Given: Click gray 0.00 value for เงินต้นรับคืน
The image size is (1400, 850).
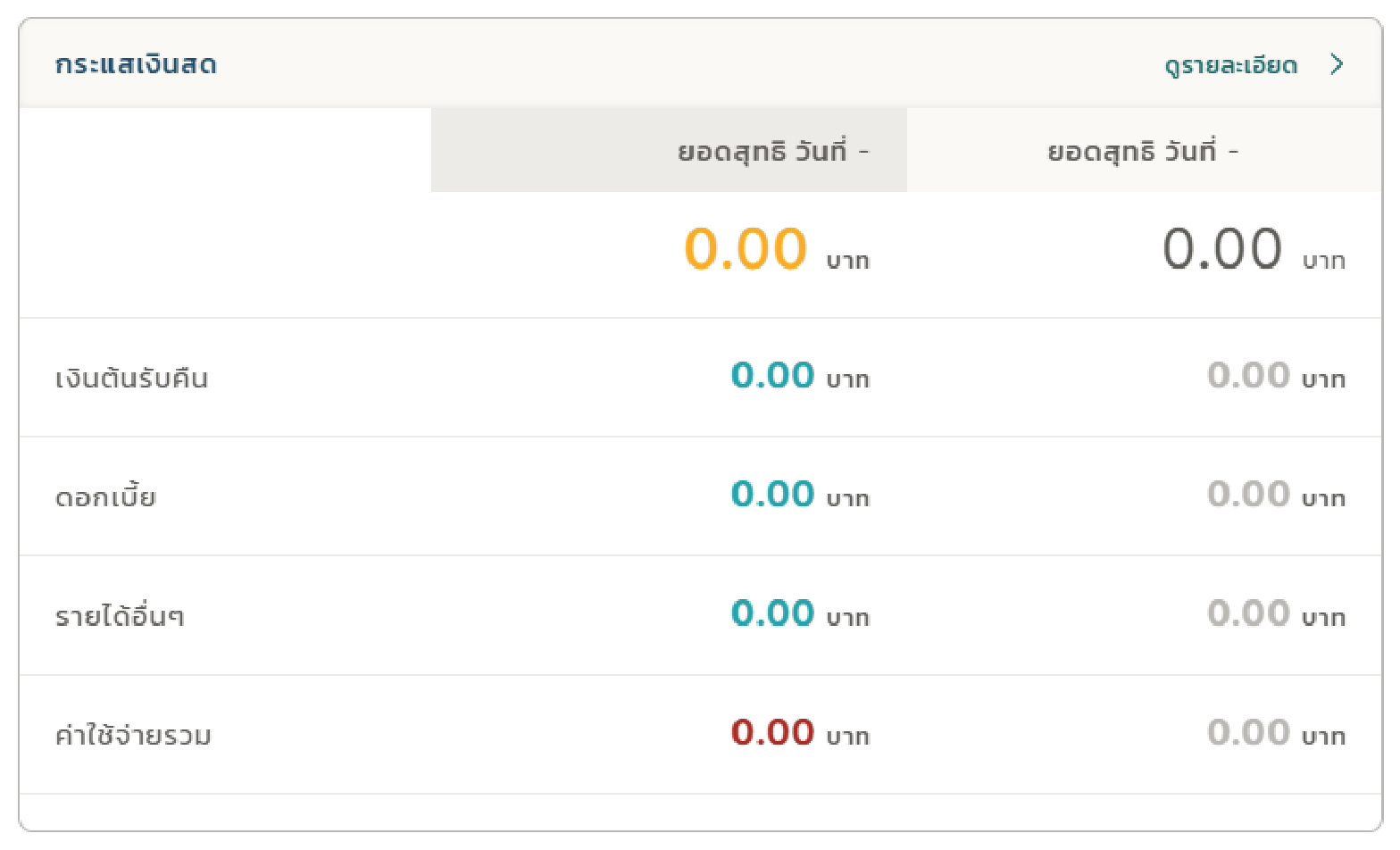Looking at the screenshot, I should point(1248,376).
